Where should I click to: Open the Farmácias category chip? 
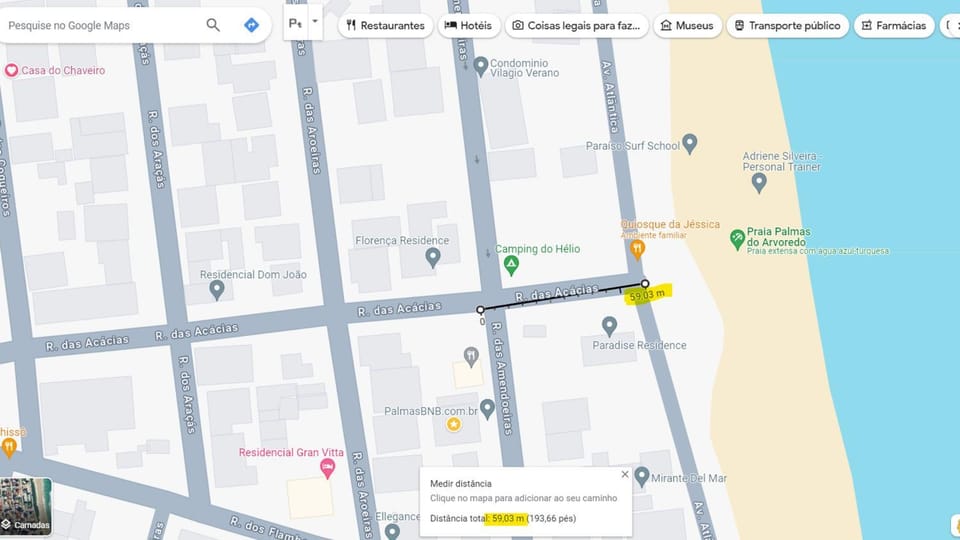point(894,26)
